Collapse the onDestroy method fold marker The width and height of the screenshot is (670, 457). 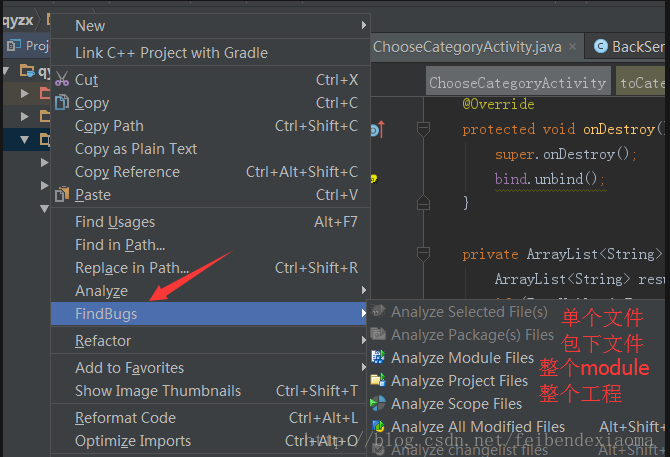click(423, 129)
